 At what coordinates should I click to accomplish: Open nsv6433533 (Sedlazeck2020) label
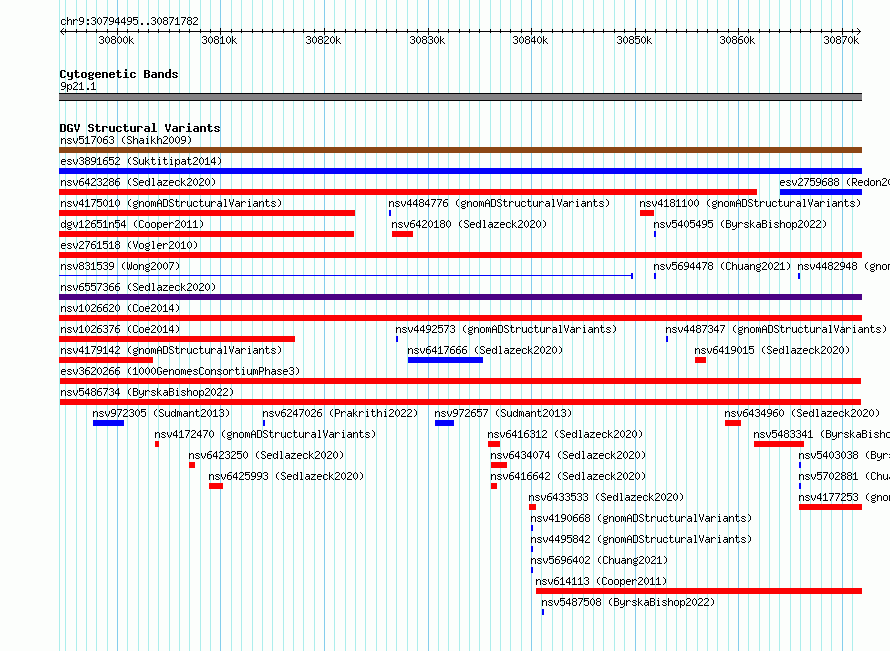pyautogui.click(x=606, y=497)
